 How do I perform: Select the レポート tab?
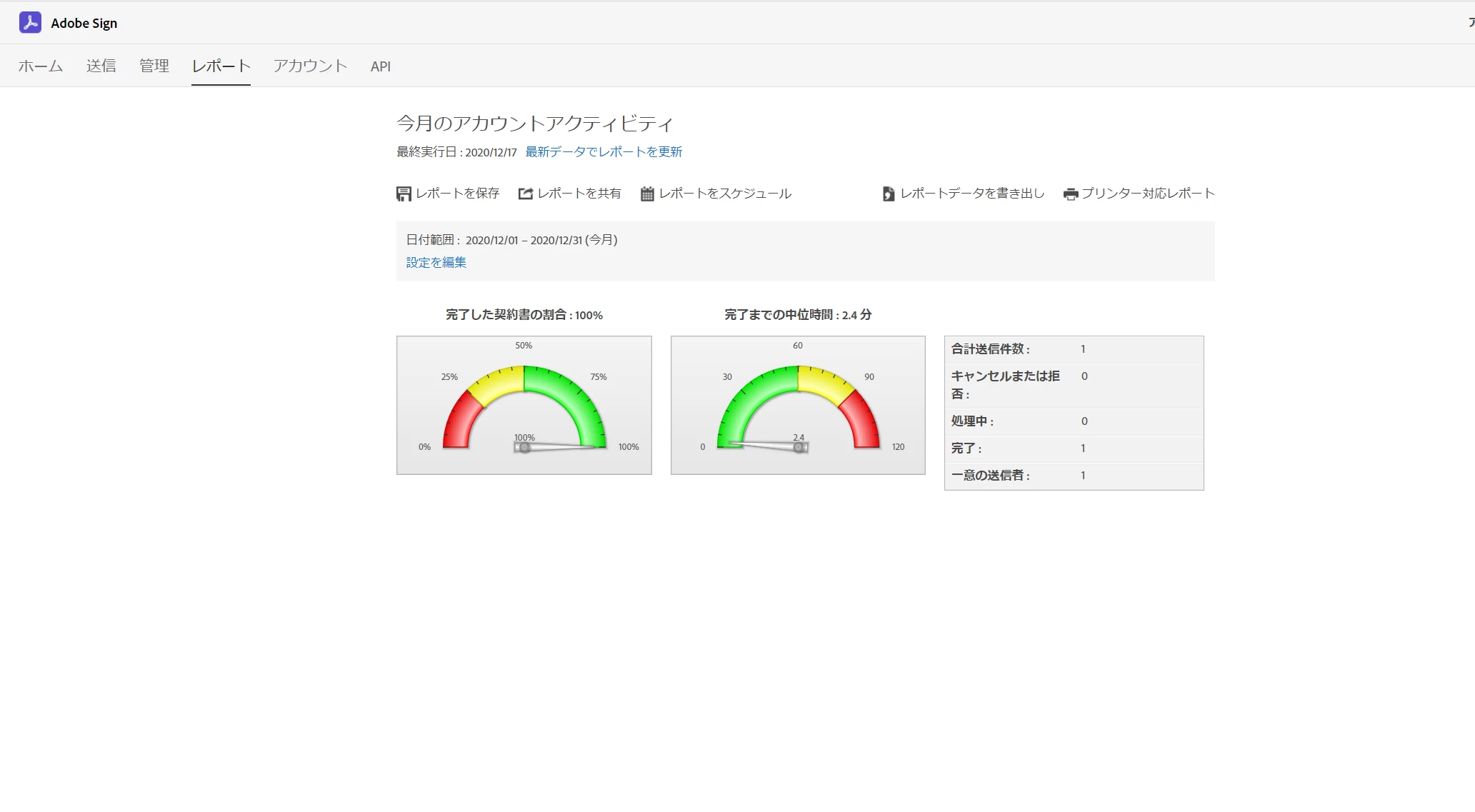[x=221, y=66]
